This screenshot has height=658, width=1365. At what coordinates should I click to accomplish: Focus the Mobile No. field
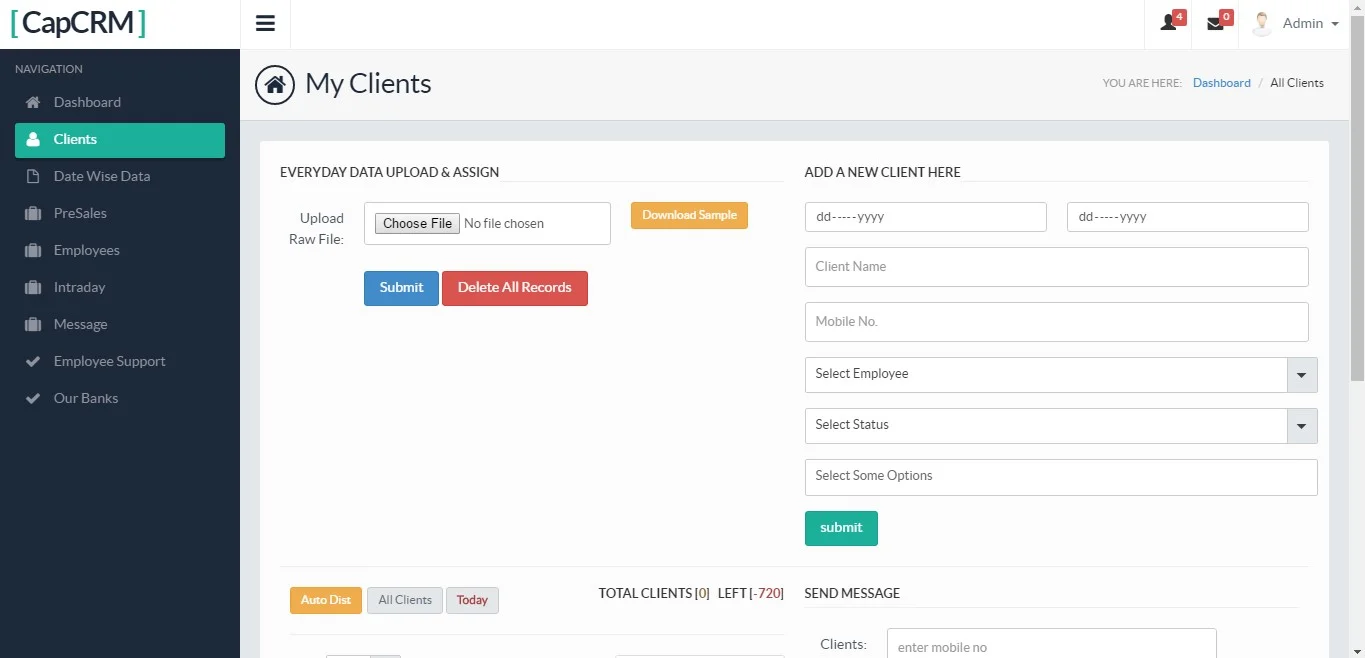coord(1057,322)
